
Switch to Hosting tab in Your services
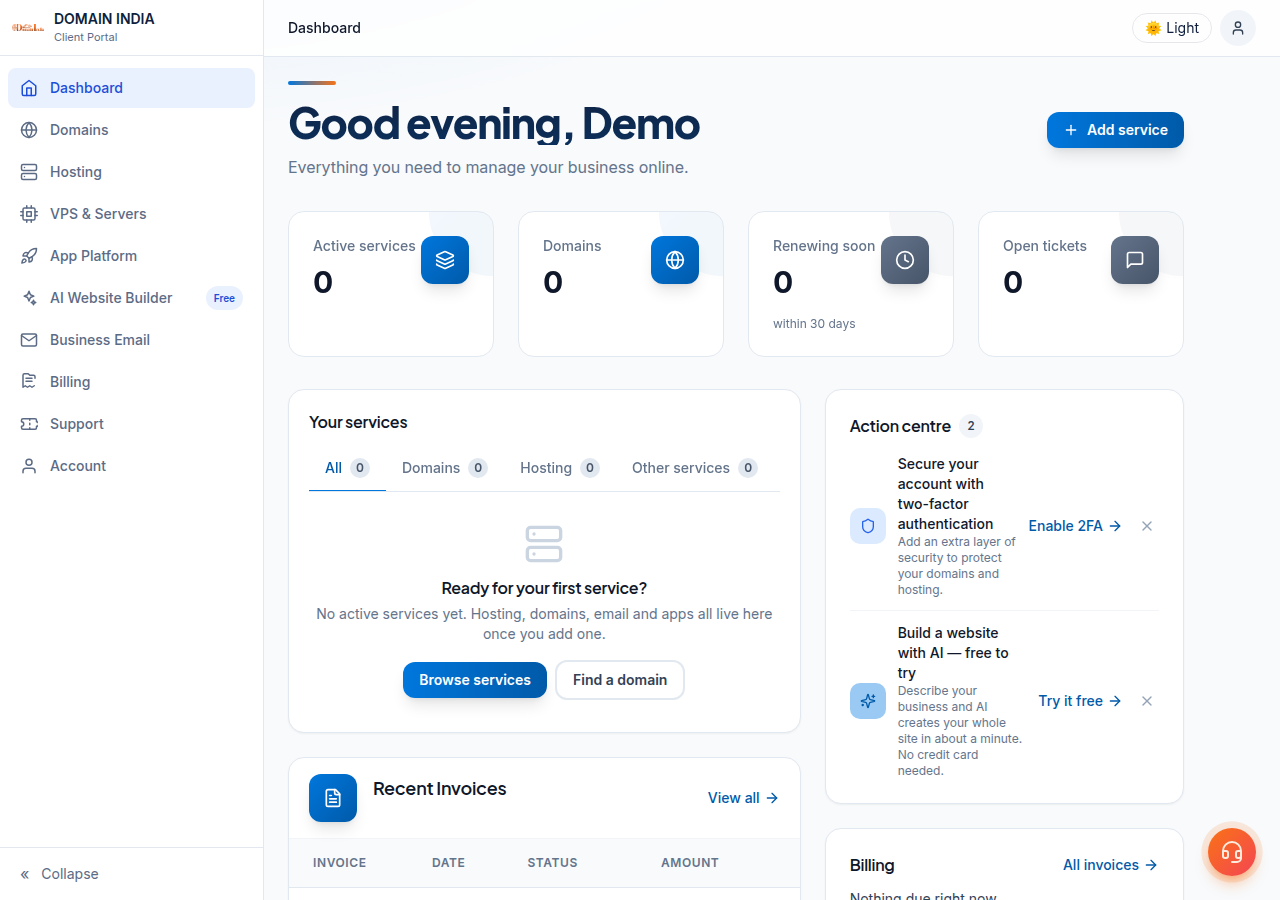pyautogui.click(x=559, y=468)
